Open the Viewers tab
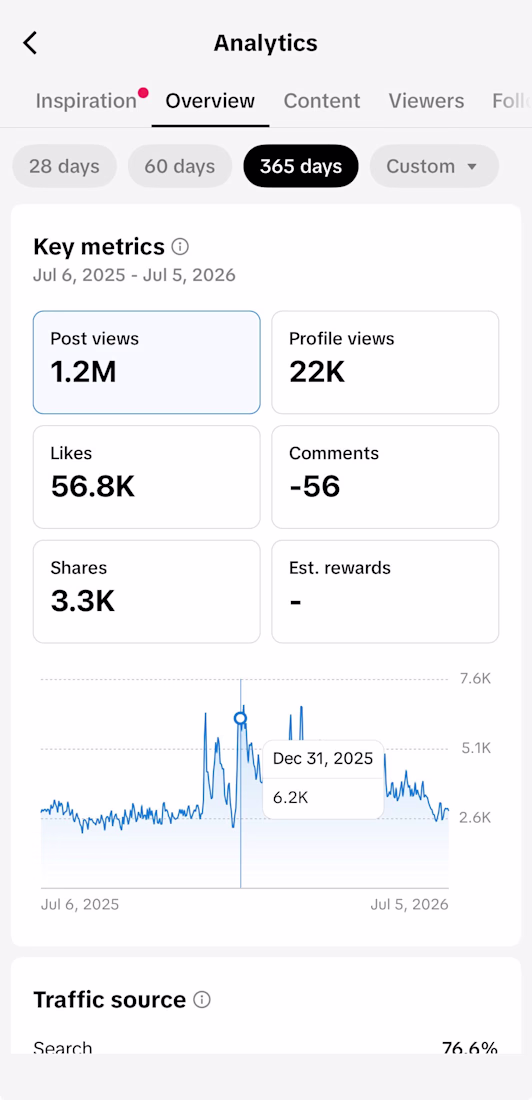The height and width of the screenshot is (1100, 532). [427, 101]
